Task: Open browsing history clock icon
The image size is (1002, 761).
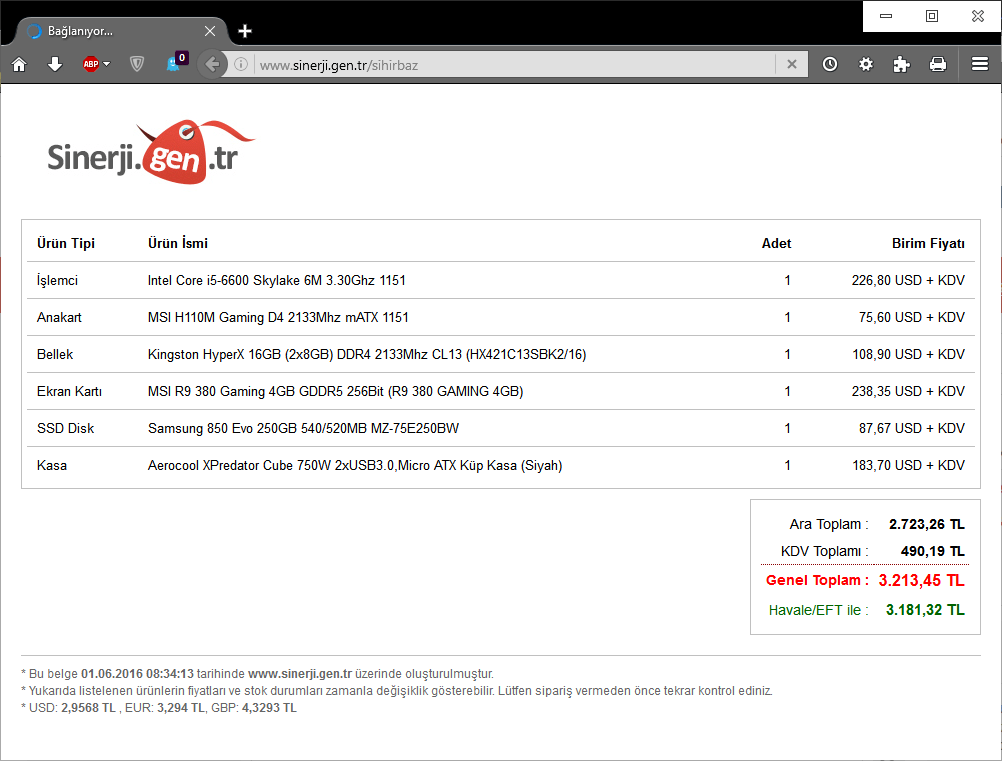Action: (830, 64)
